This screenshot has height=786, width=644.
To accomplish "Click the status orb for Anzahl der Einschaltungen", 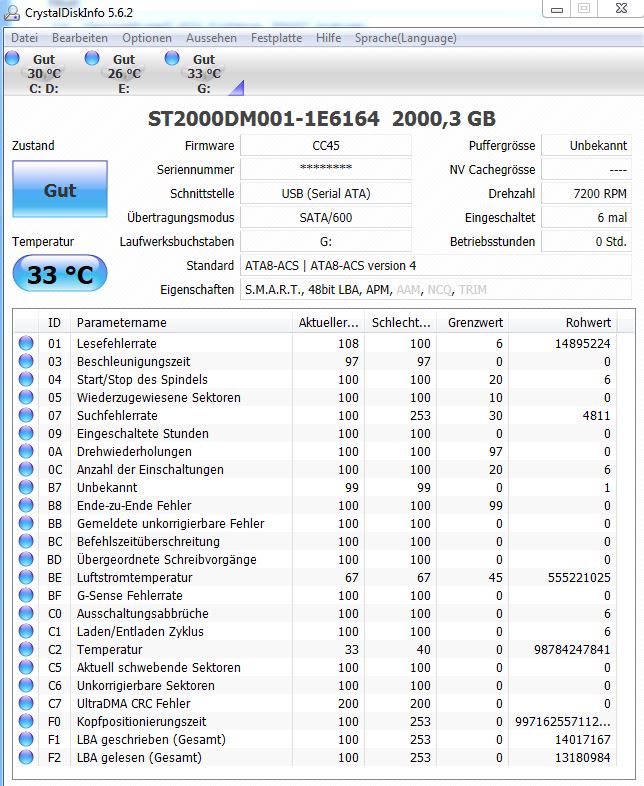I will 26,469.
